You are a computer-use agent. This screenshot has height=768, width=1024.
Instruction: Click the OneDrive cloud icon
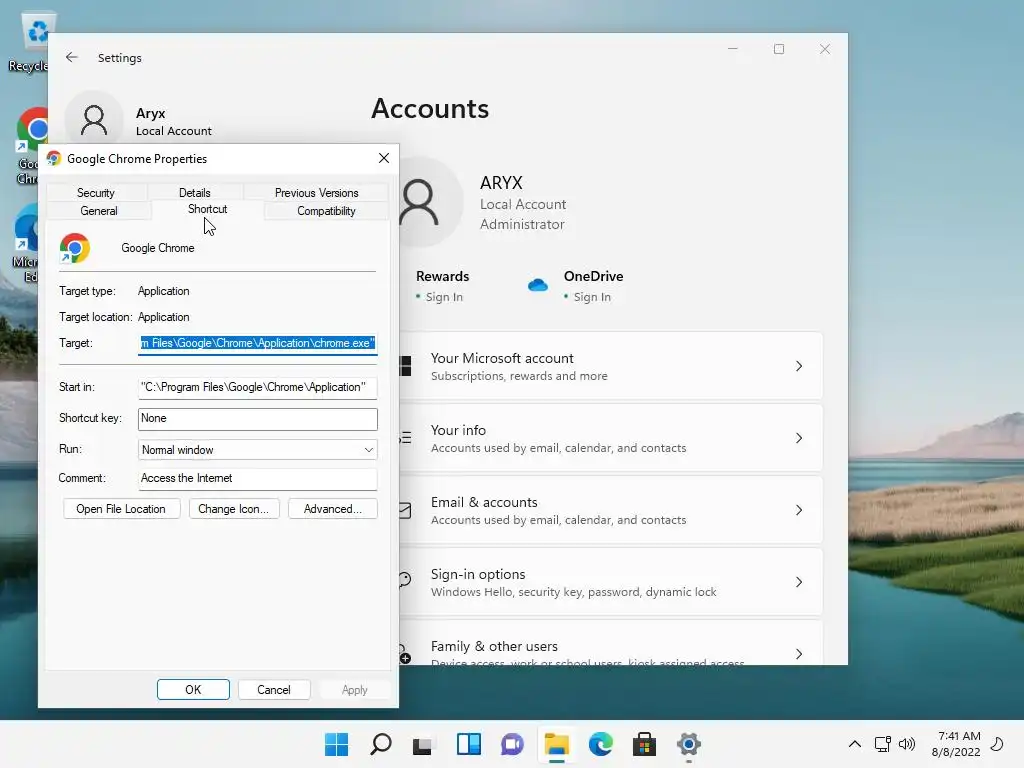537,285
